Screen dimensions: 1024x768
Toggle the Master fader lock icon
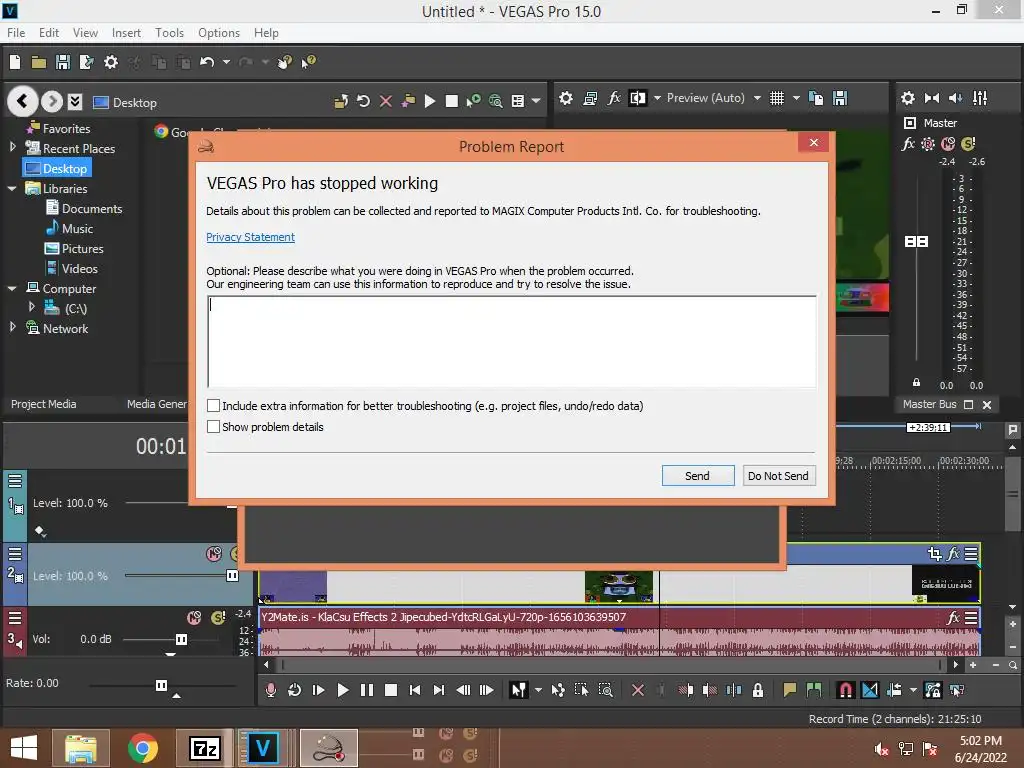916,383
